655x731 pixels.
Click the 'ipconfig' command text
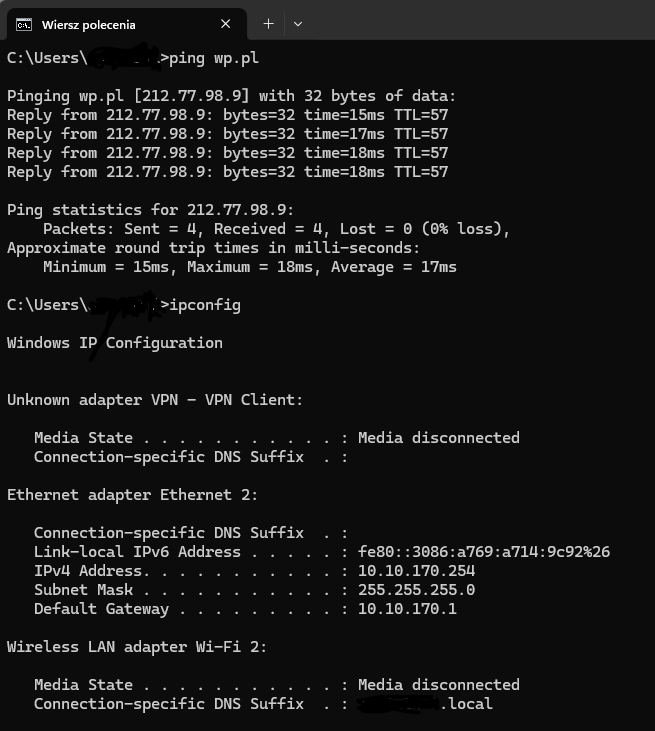tap(205, 305)
